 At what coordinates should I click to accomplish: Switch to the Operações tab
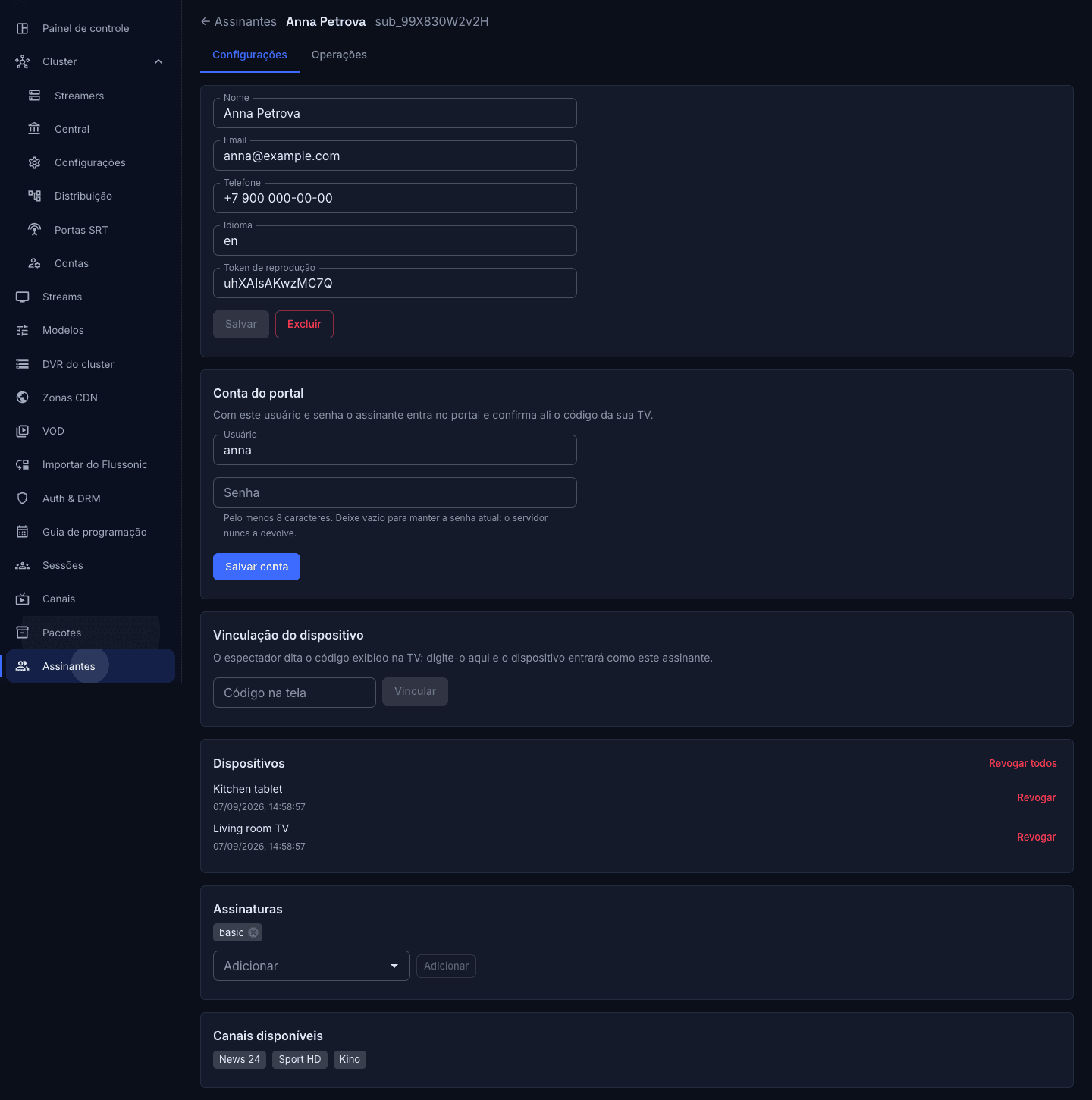[339, 55]
